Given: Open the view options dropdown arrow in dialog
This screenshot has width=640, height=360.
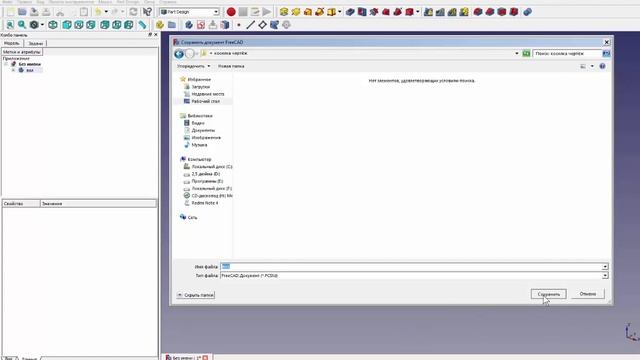Looking at the screenshot, I should (592, 66).
